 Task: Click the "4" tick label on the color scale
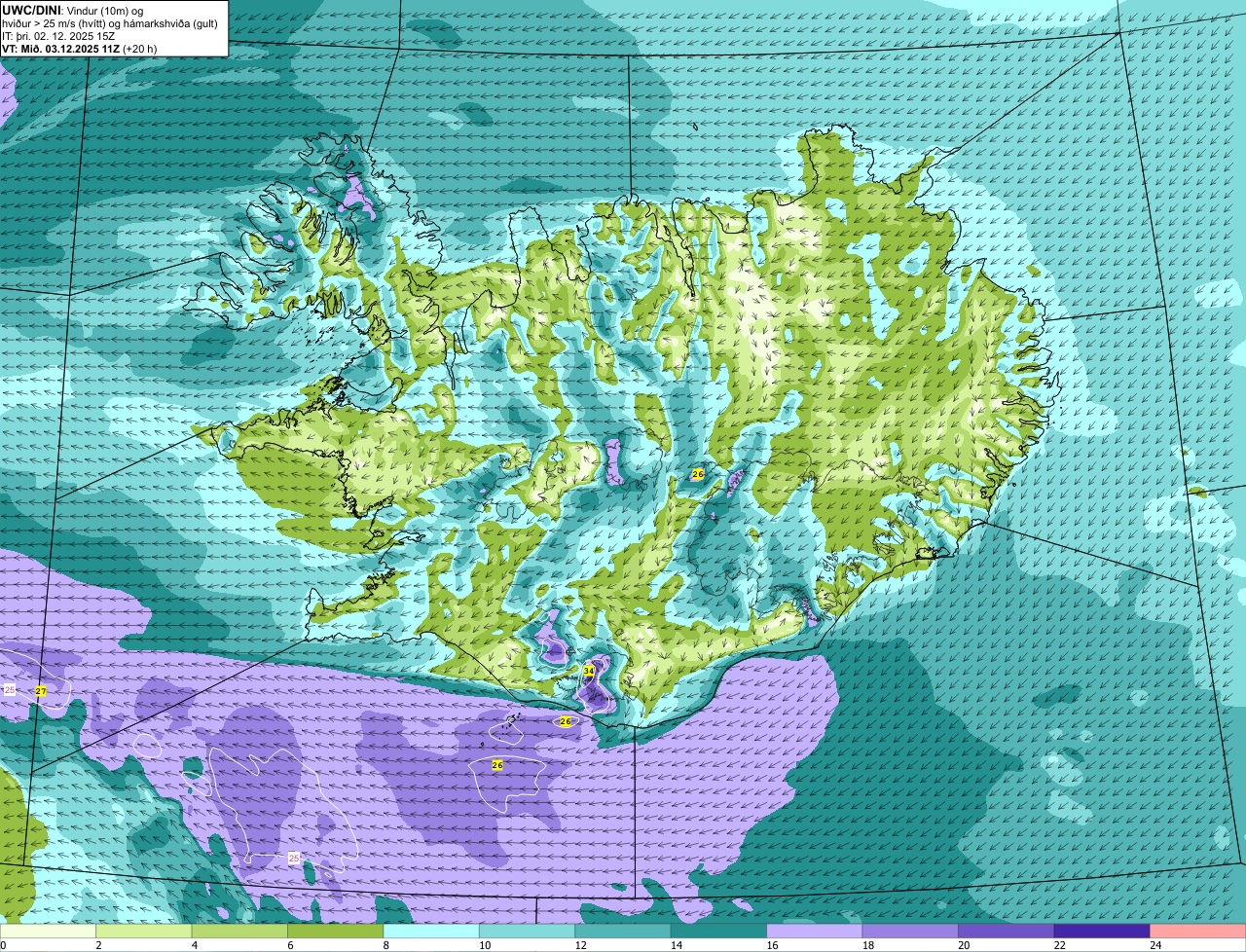point(194,945)
